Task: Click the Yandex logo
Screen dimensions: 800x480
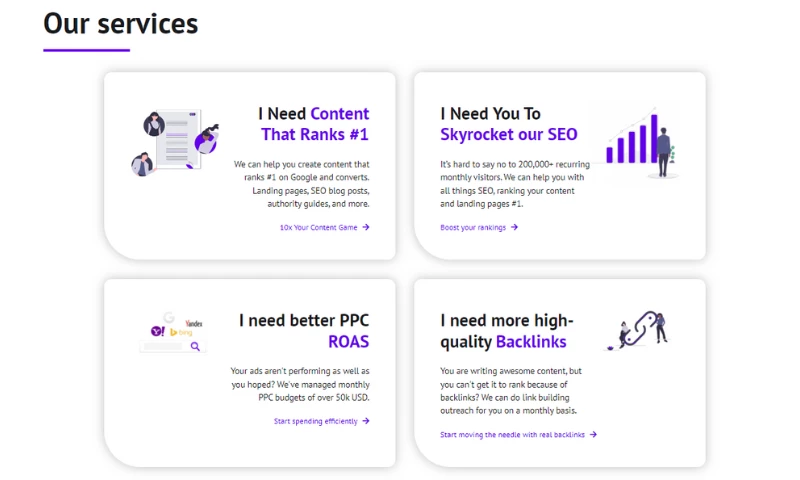Action: coord(194,324)
